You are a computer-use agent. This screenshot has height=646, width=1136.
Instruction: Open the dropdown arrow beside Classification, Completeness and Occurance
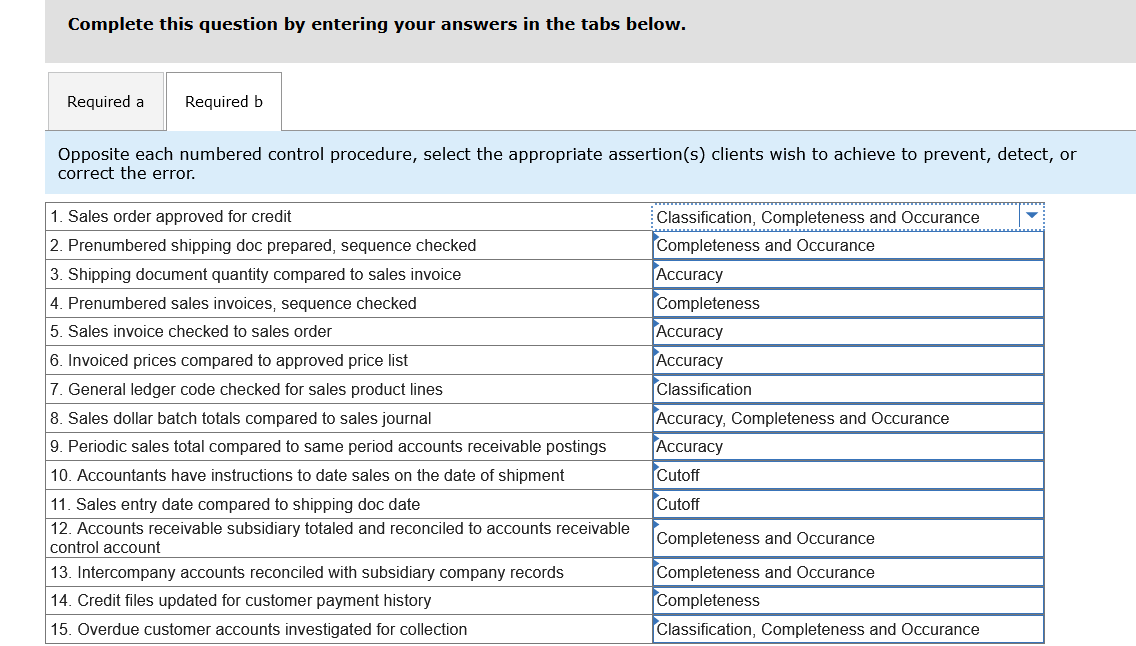pyautogui.click(x=1031, y=216)
